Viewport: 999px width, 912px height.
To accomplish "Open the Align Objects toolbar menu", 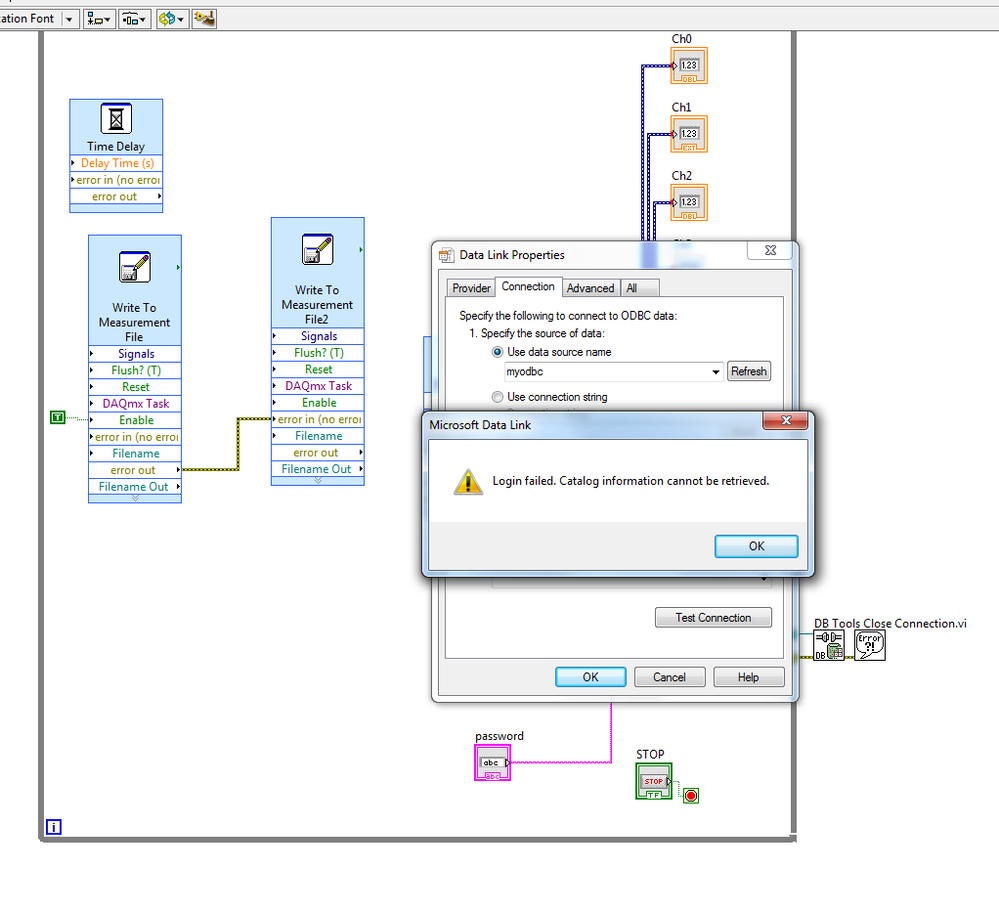I will click(x=99, y=19).
